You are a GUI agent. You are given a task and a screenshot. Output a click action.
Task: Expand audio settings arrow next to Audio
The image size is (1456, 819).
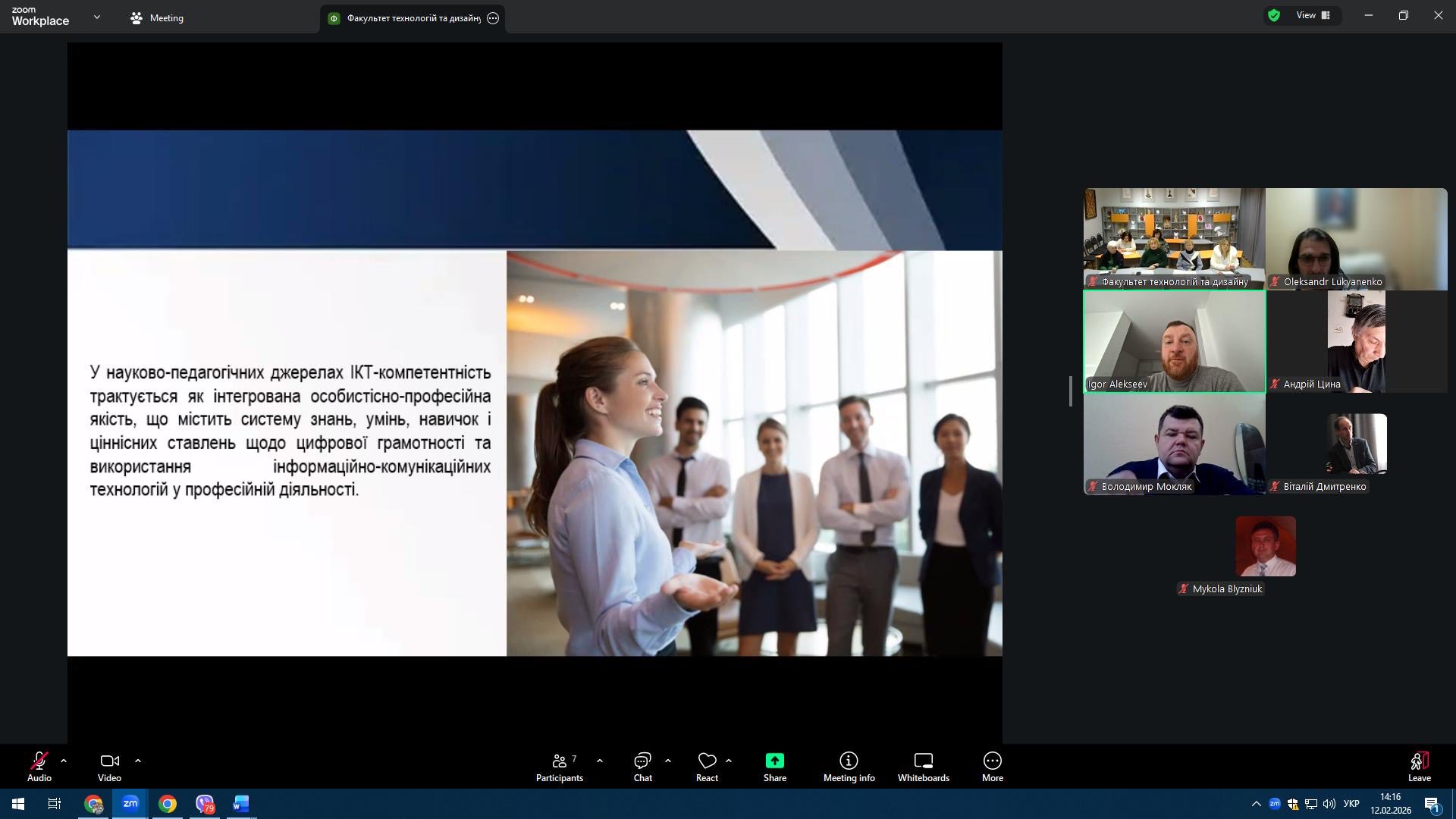[64, 760]
